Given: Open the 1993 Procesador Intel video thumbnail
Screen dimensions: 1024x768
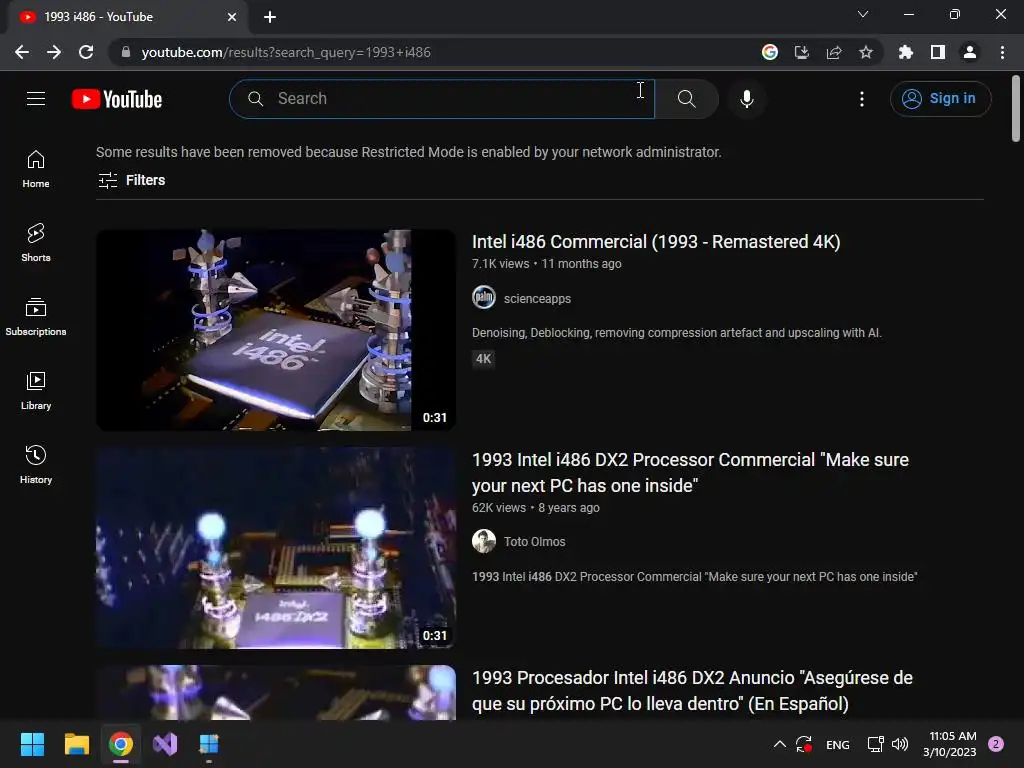Looking at the screenshot, I should point(276,693).
